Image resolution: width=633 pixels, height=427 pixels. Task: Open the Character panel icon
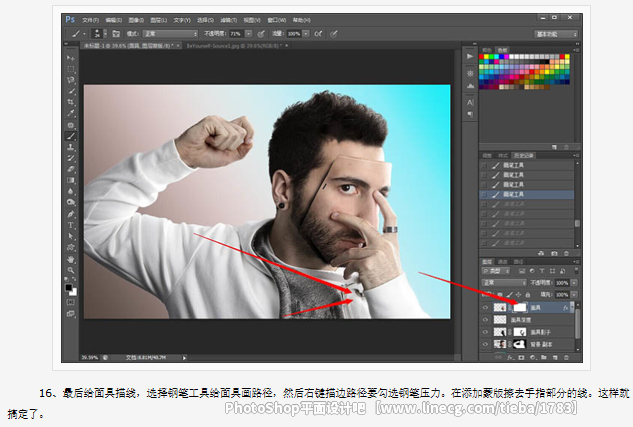470,103
